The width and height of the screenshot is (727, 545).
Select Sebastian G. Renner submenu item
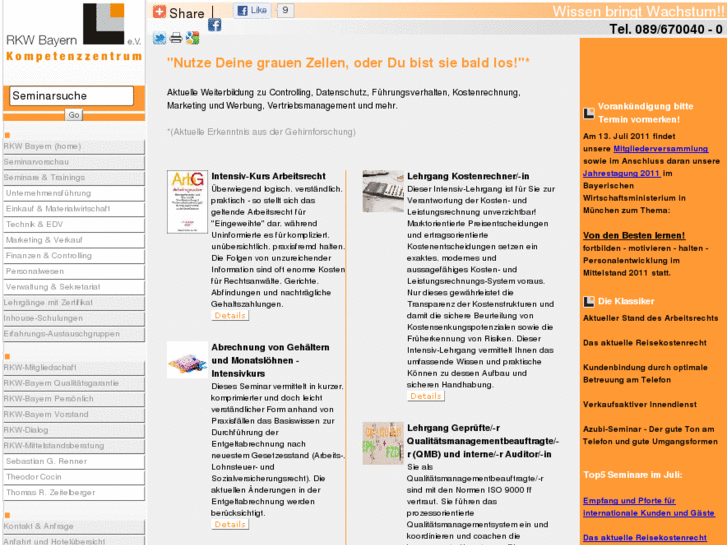[x=74, y=462]
